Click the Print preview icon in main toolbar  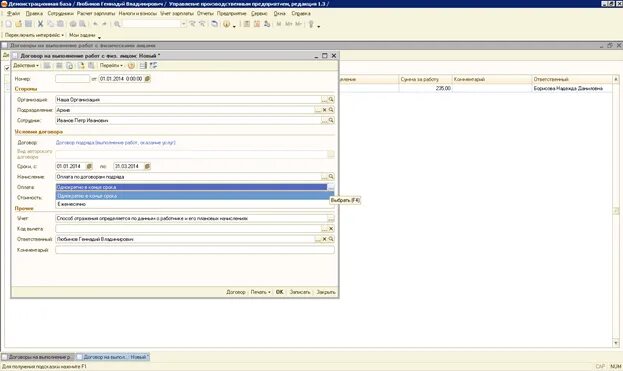click(82, 24)
